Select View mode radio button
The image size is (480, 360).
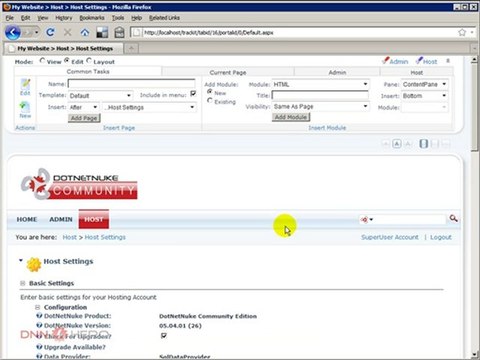[42, 61]
